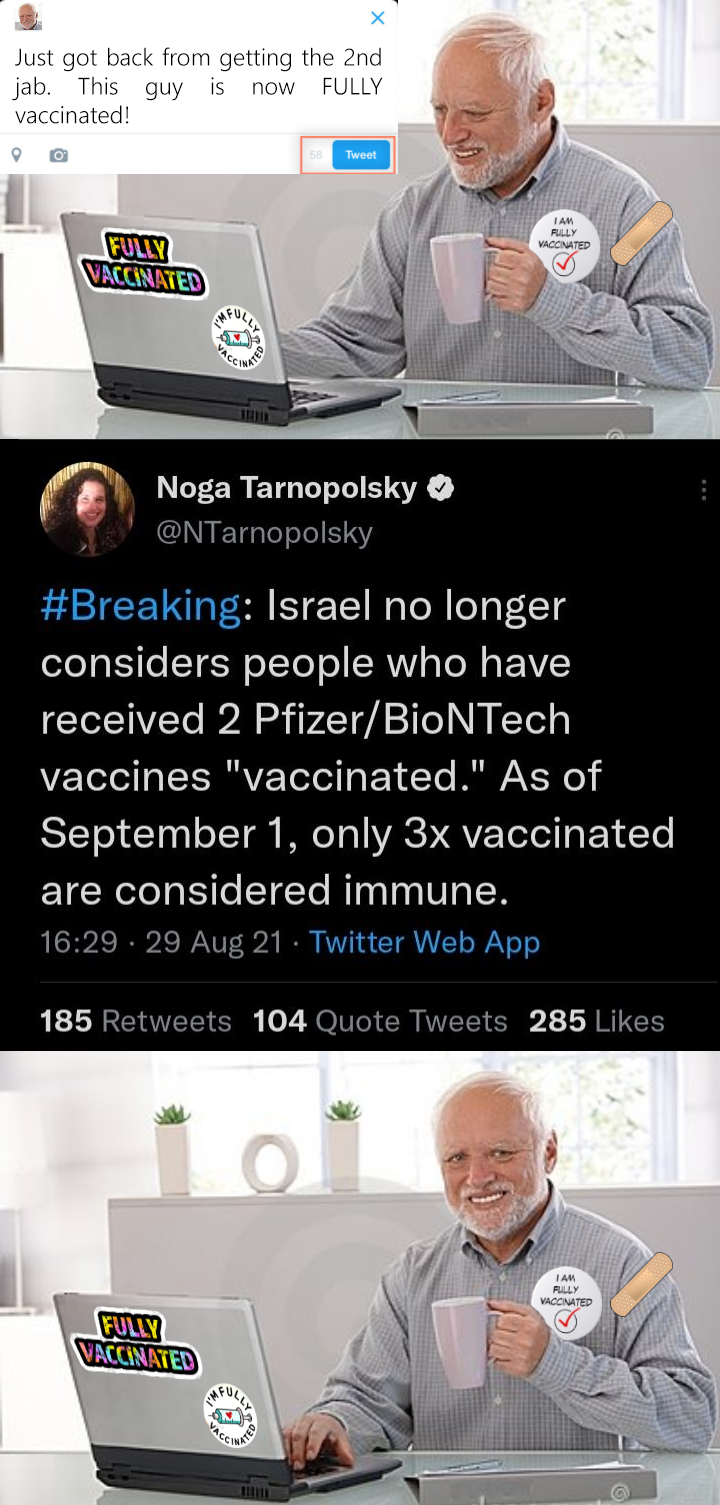Image resolution: width=720 pixels, height=1505 pixels.
Task: Click the location pin icon in composer
Action: [x=17, y=155]
